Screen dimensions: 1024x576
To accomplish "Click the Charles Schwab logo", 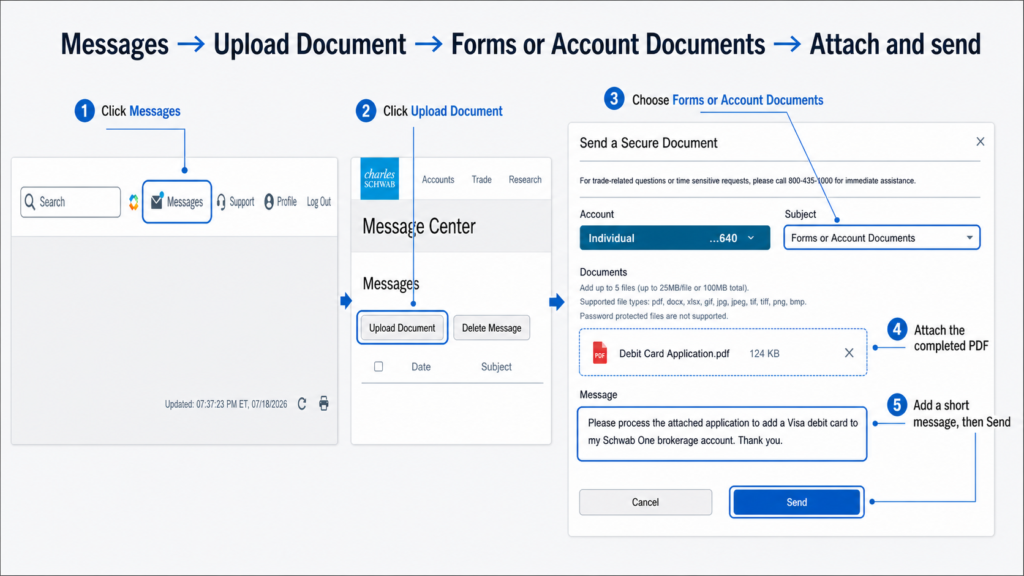I will (379, 178).
